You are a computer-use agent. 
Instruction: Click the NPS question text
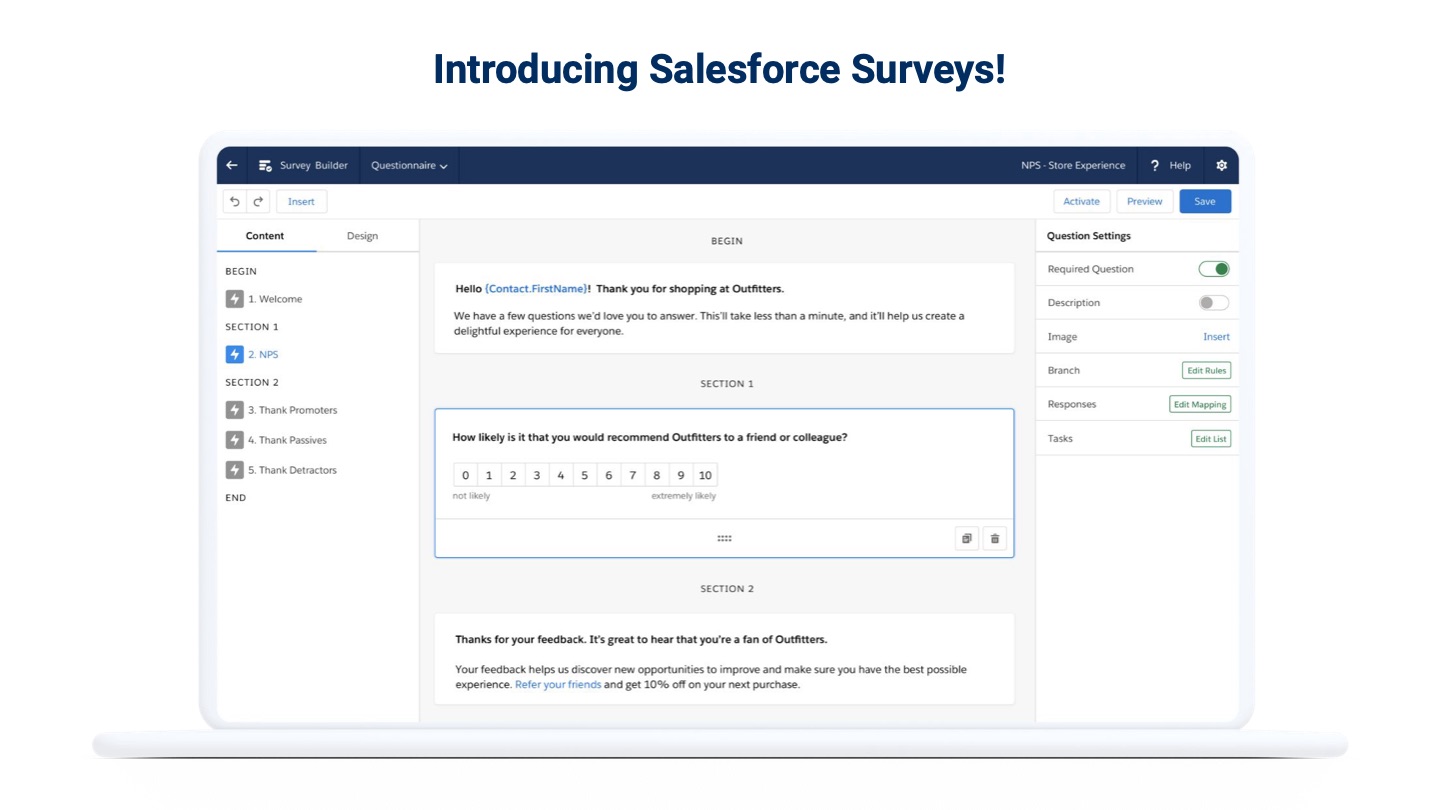650,437
